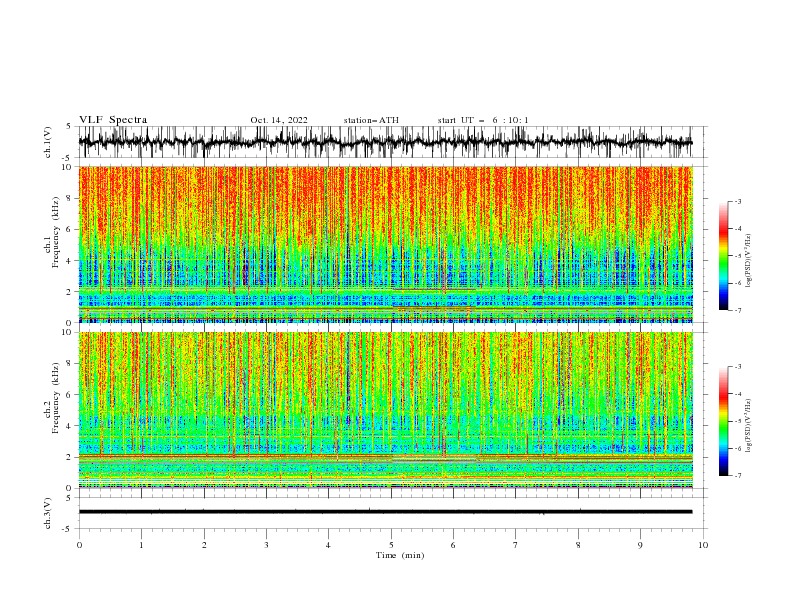Screen dimensions: 792x612
Task: Click the ch.2 colorbar '-7' label
Action: tap(737, 476)
